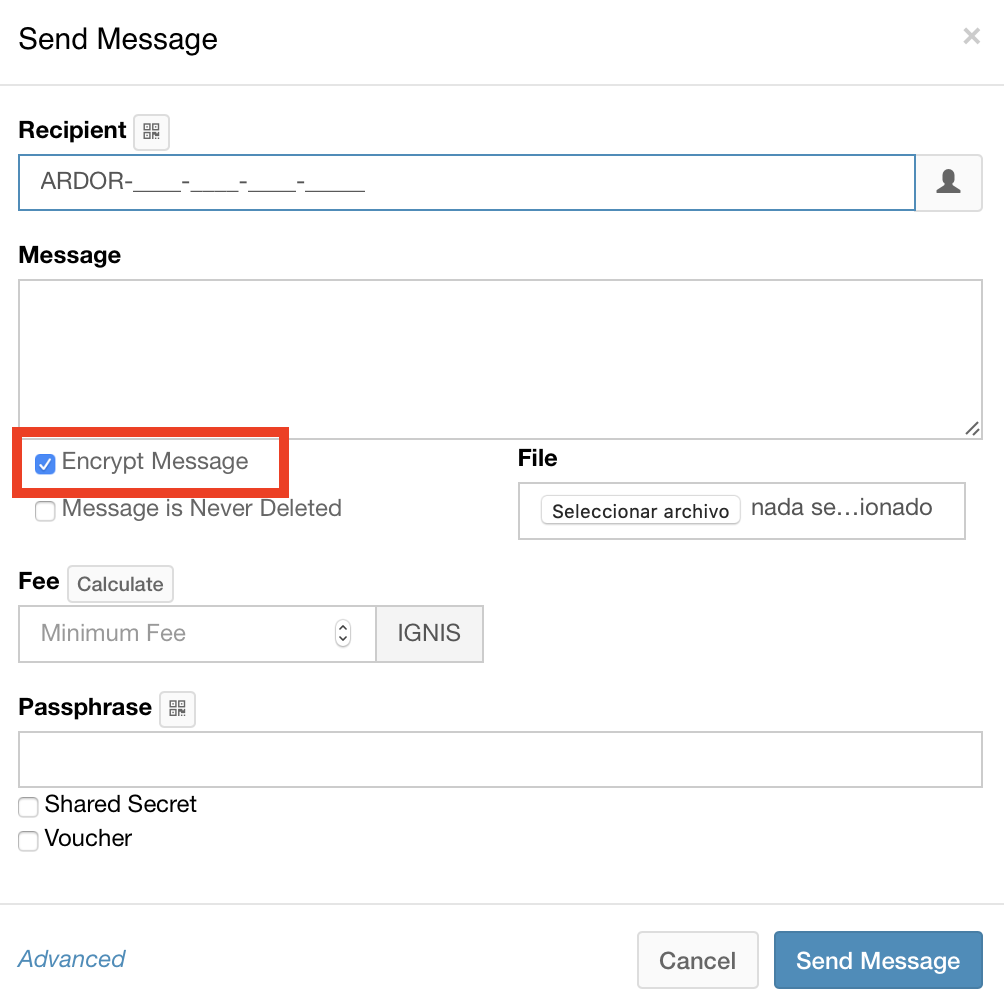Tick the Shared Secret checkbox
1004x1006 pixels.
pyautogui.click(x=29, y=806)
